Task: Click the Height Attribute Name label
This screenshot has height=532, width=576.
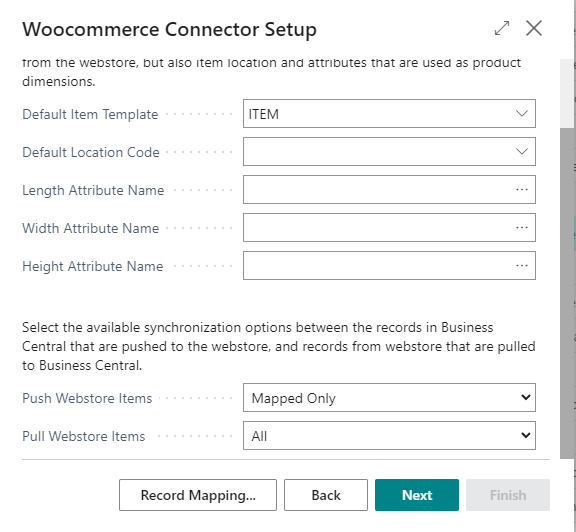Action: click(93, 266)
